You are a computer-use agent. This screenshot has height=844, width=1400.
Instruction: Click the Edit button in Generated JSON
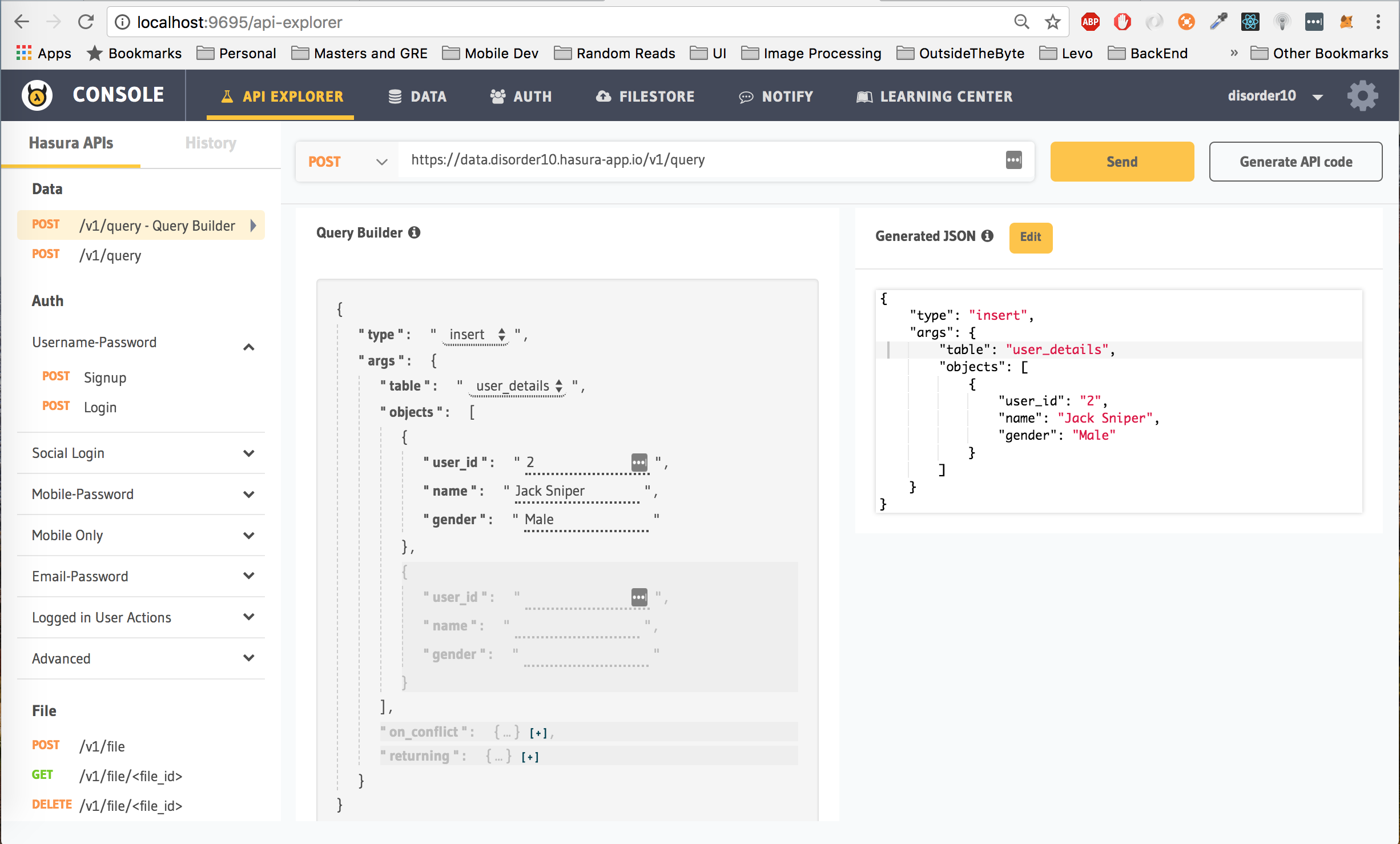(1030, 236)
